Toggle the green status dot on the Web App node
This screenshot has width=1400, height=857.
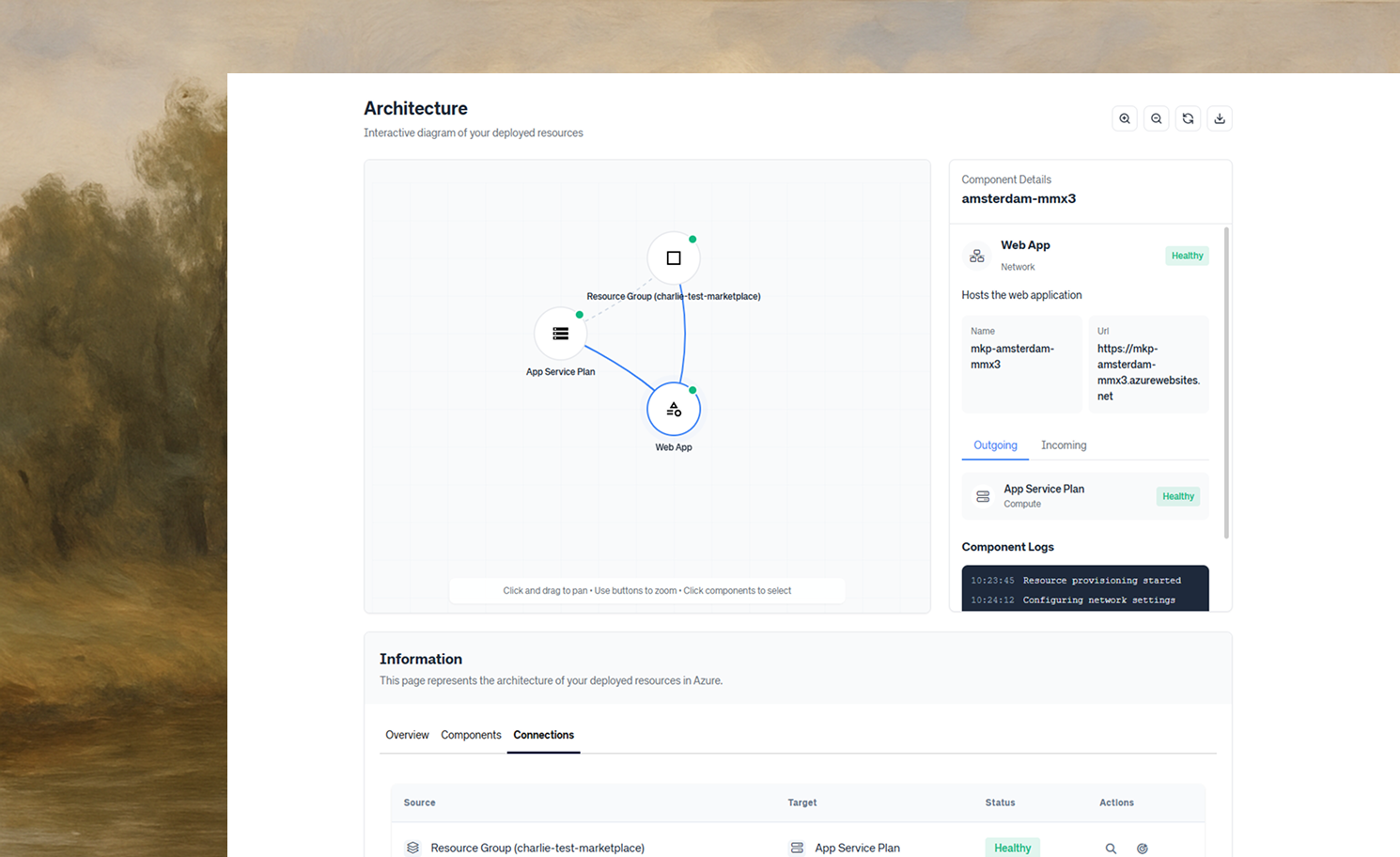(x=692, y=389)
